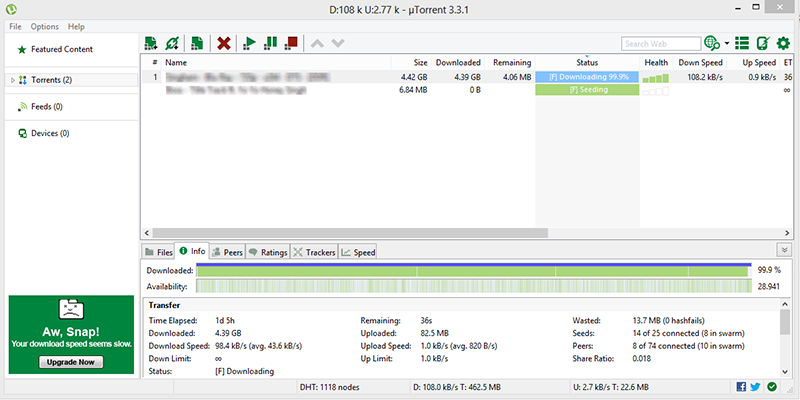This screenshot has height=400, width=800.
Task: Open the Trackers tab
Action: 314,252
